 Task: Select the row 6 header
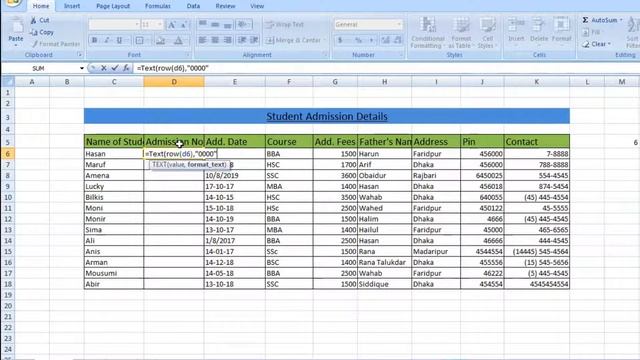coord(8,154)
